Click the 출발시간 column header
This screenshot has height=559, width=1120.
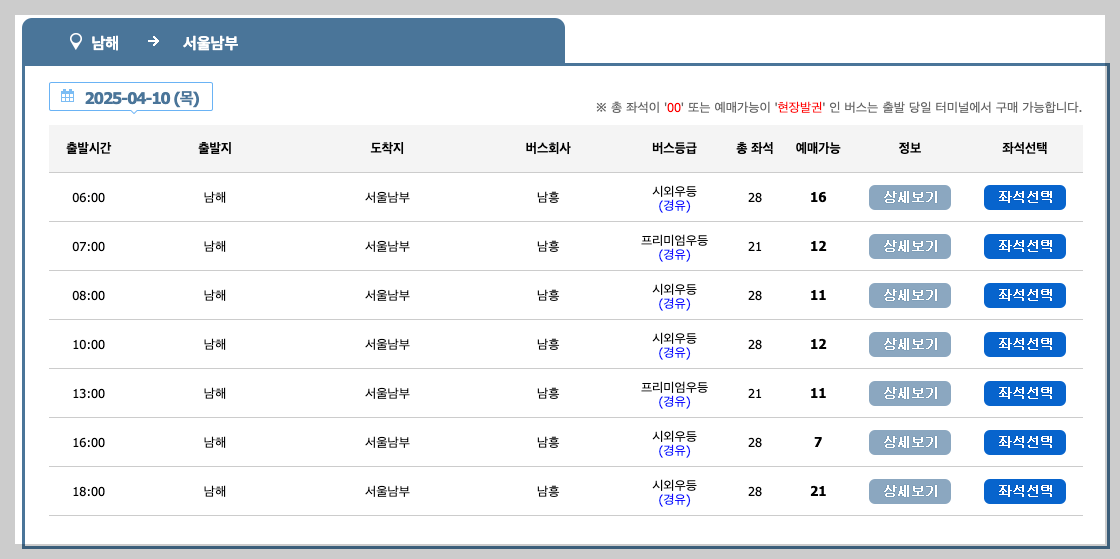[89, 148]
